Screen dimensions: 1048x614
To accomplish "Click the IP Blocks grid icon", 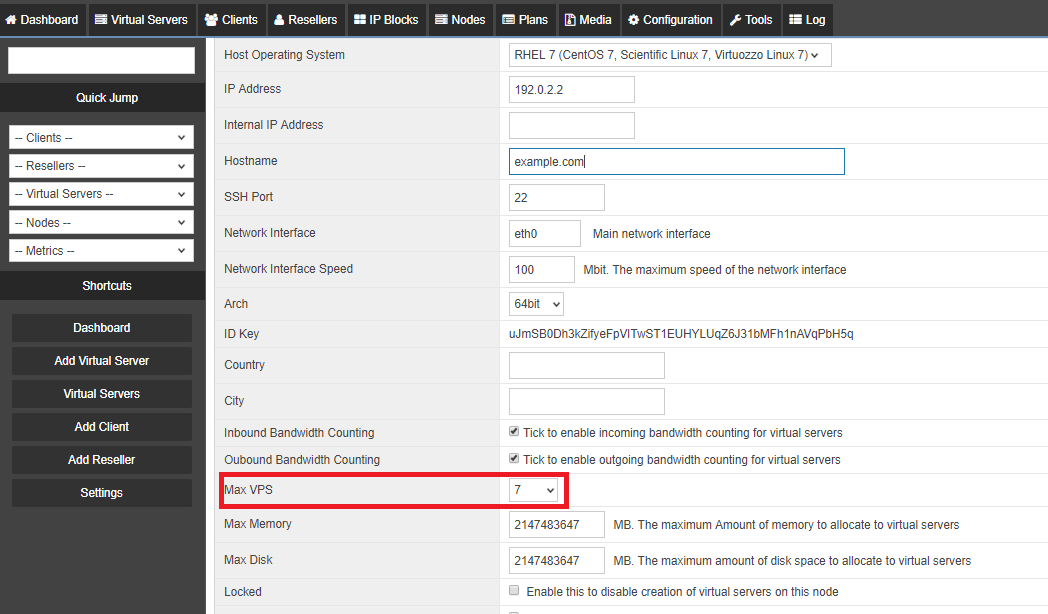I will click(360, 20).
